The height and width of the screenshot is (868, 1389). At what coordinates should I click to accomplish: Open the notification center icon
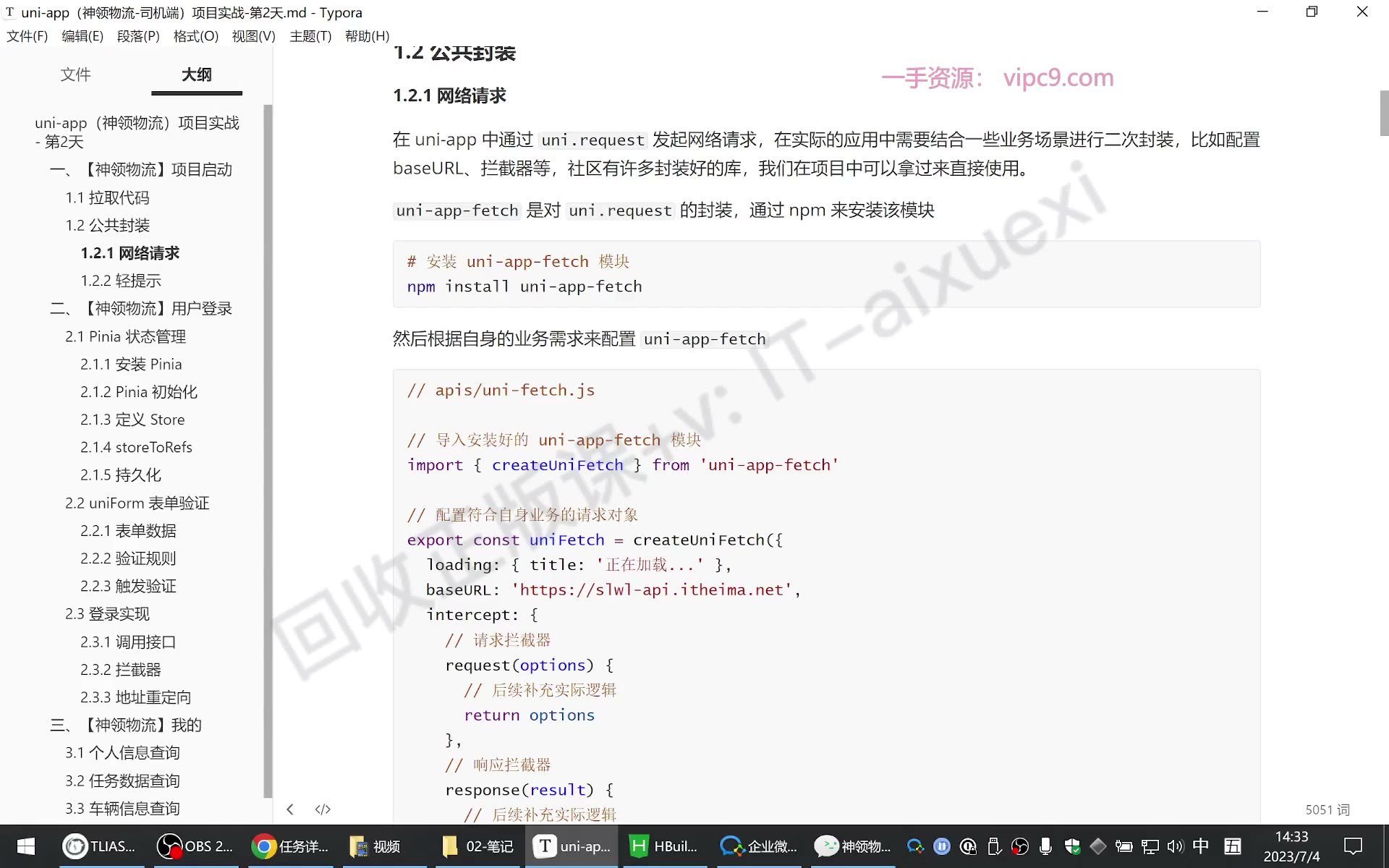[1353, 846]
